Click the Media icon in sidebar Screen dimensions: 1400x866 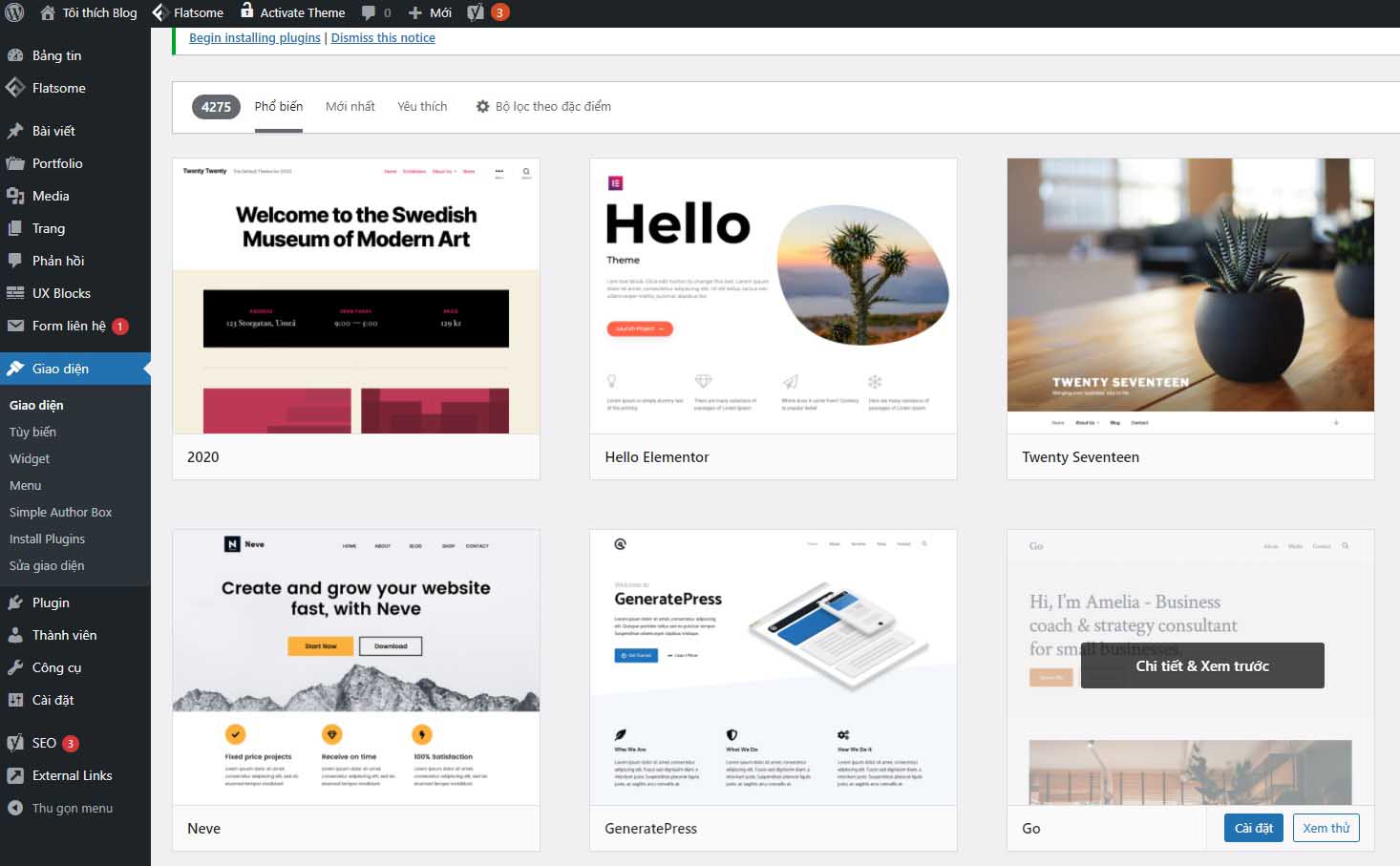tap(15, 196)
